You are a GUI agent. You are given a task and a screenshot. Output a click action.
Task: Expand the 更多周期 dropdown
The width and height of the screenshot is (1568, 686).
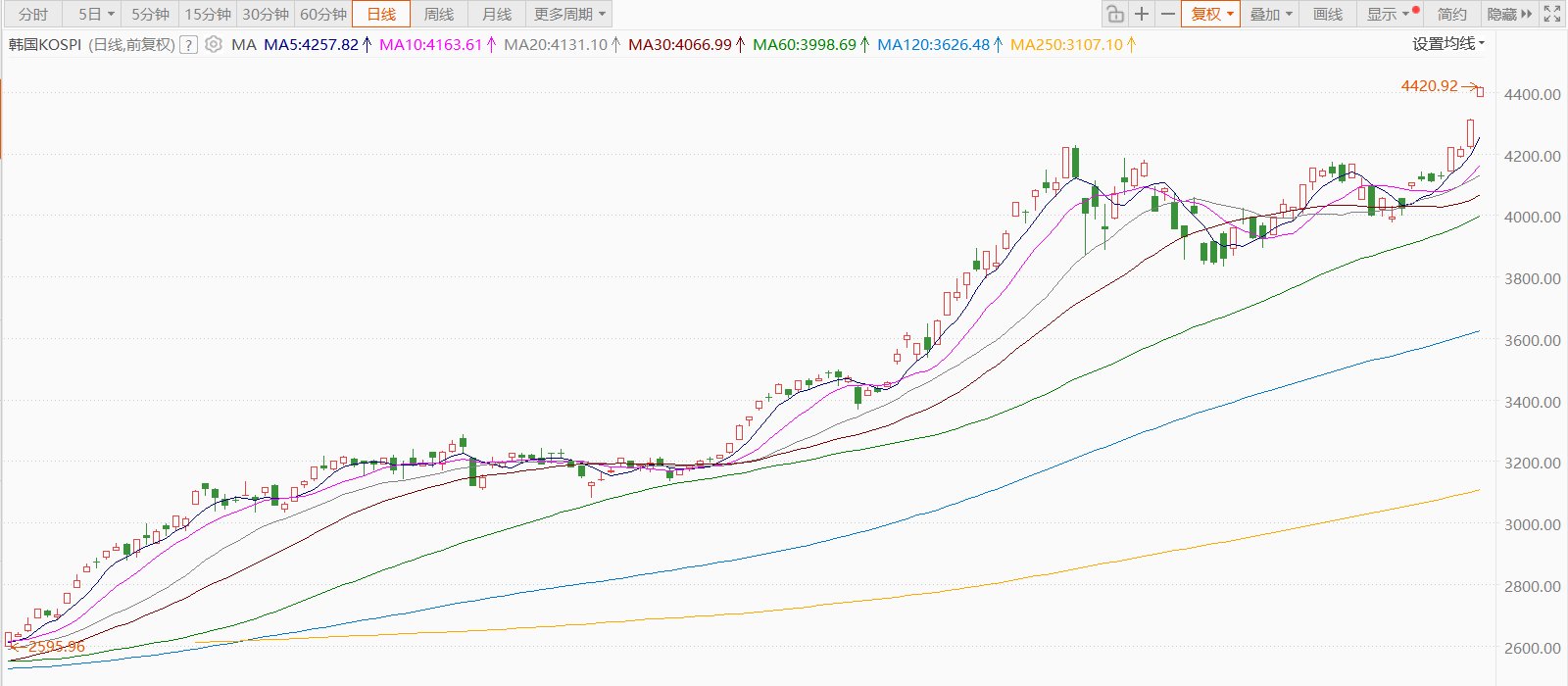pyautogui.click(x=569, y=14)
